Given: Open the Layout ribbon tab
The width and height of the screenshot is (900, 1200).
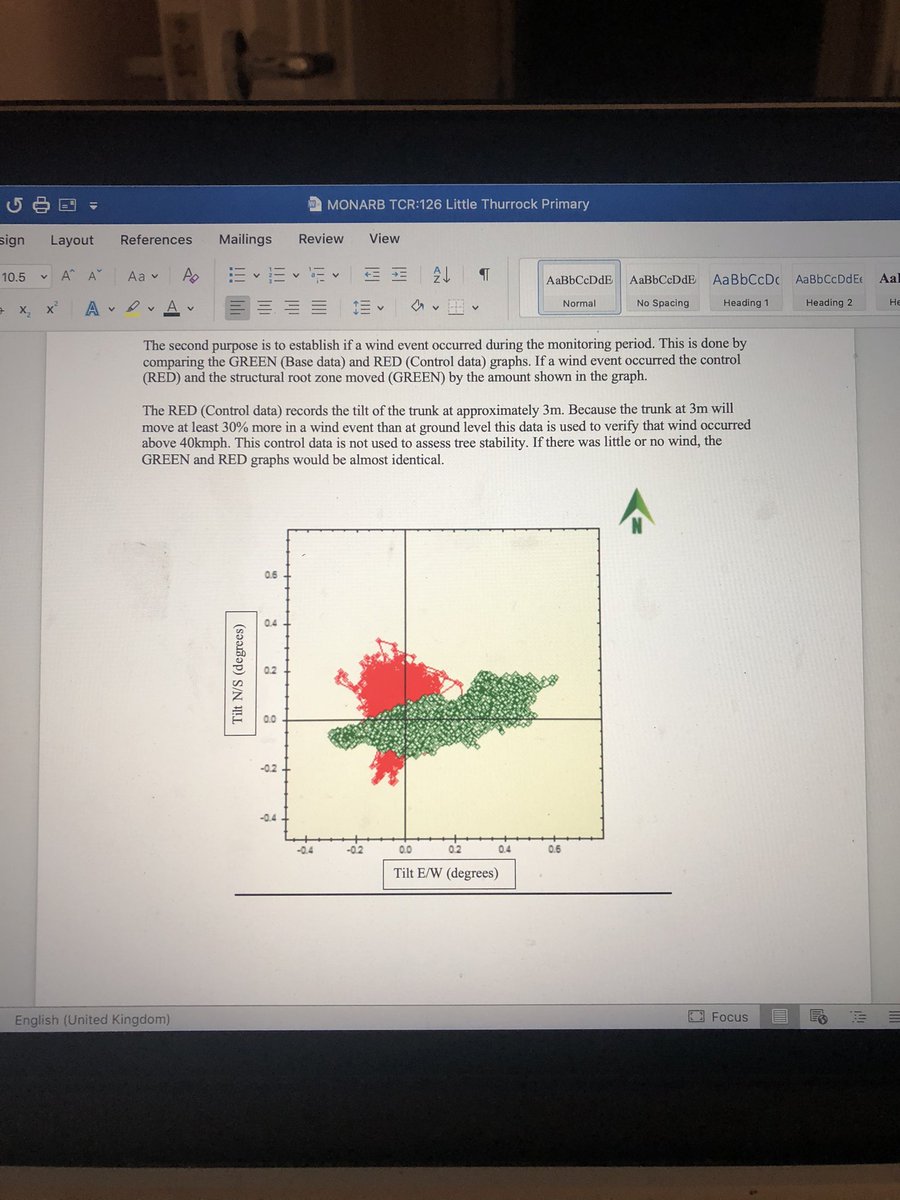Looking at the screenshot, I should (x=72, y=240).
